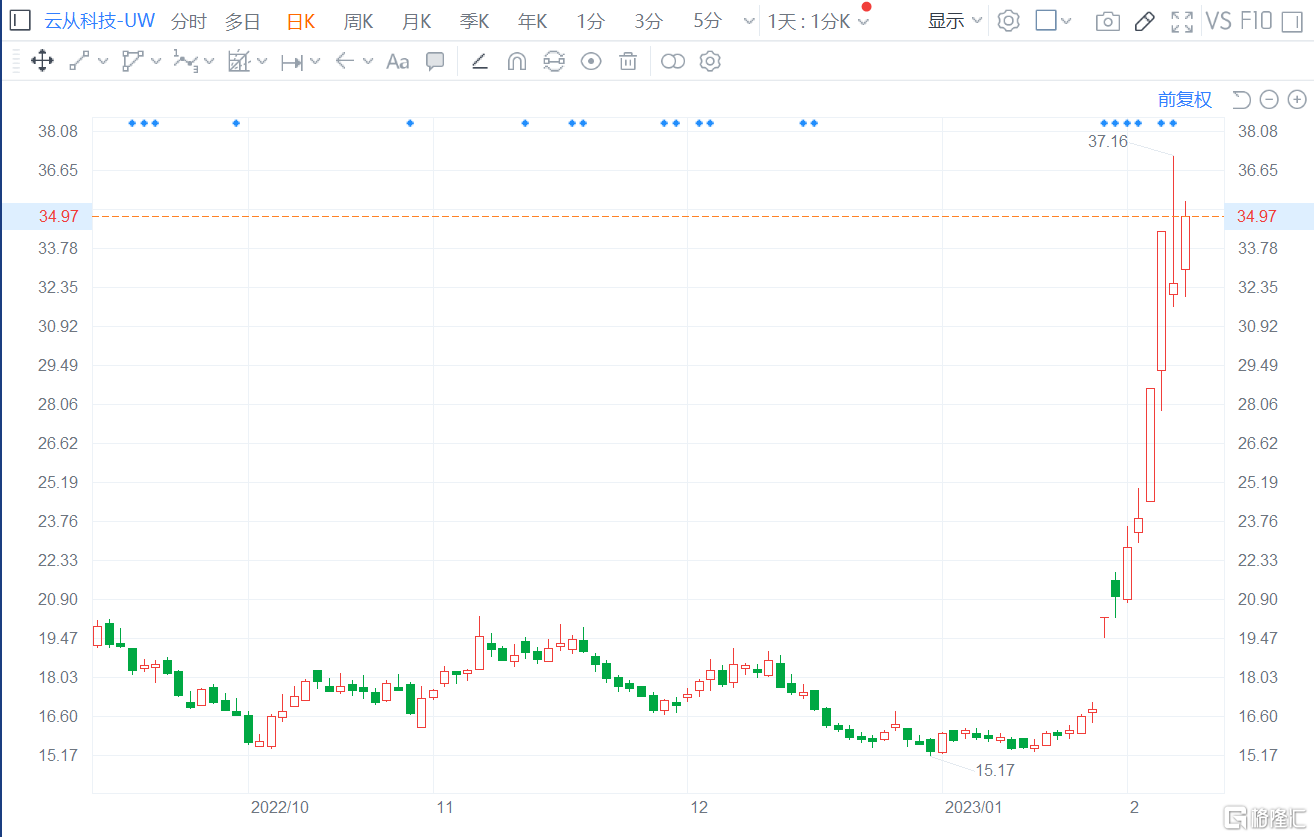Screen dimensions: 1314x837
Task: Zoom in chart with plus button
Action: click(x=1297, y=99)
